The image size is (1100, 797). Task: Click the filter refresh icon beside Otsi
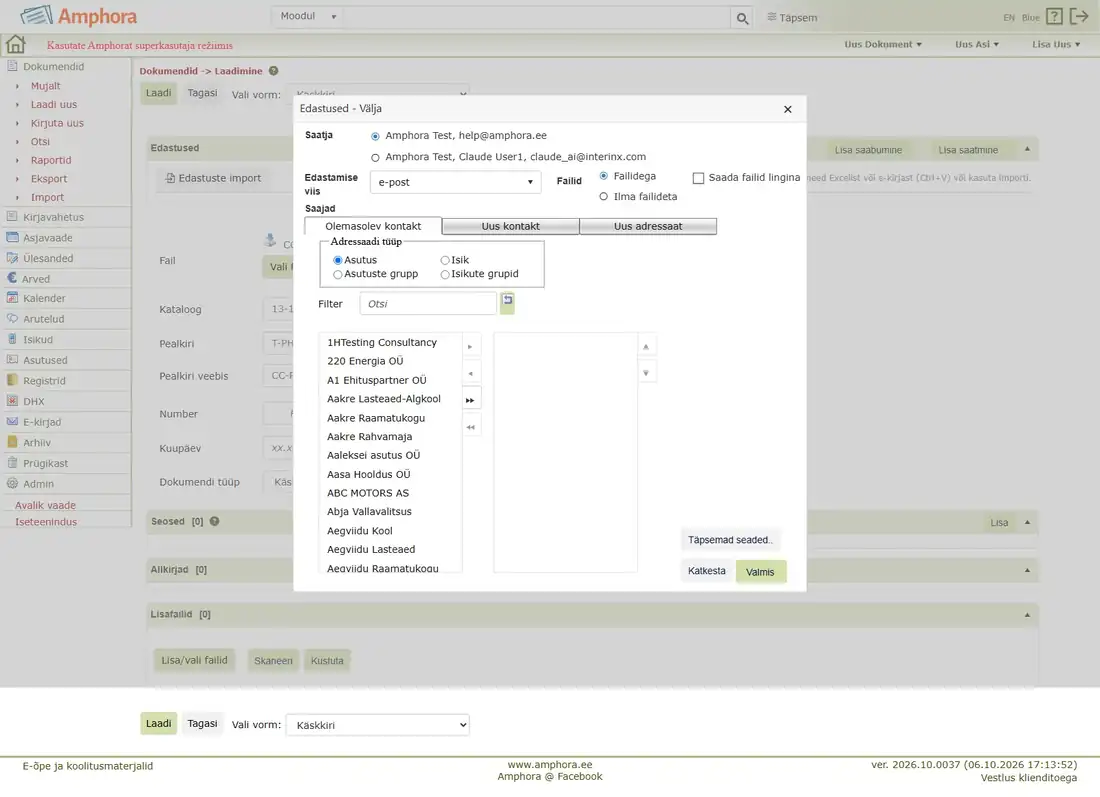(507, 303)
